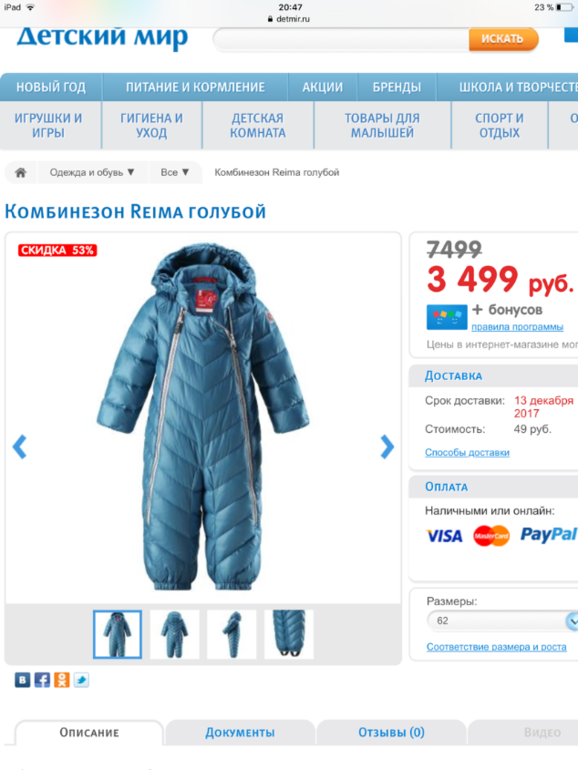
Task: Share product via Odnoklassniki icon
Action: pyautogui.click(x=61, y=680)
